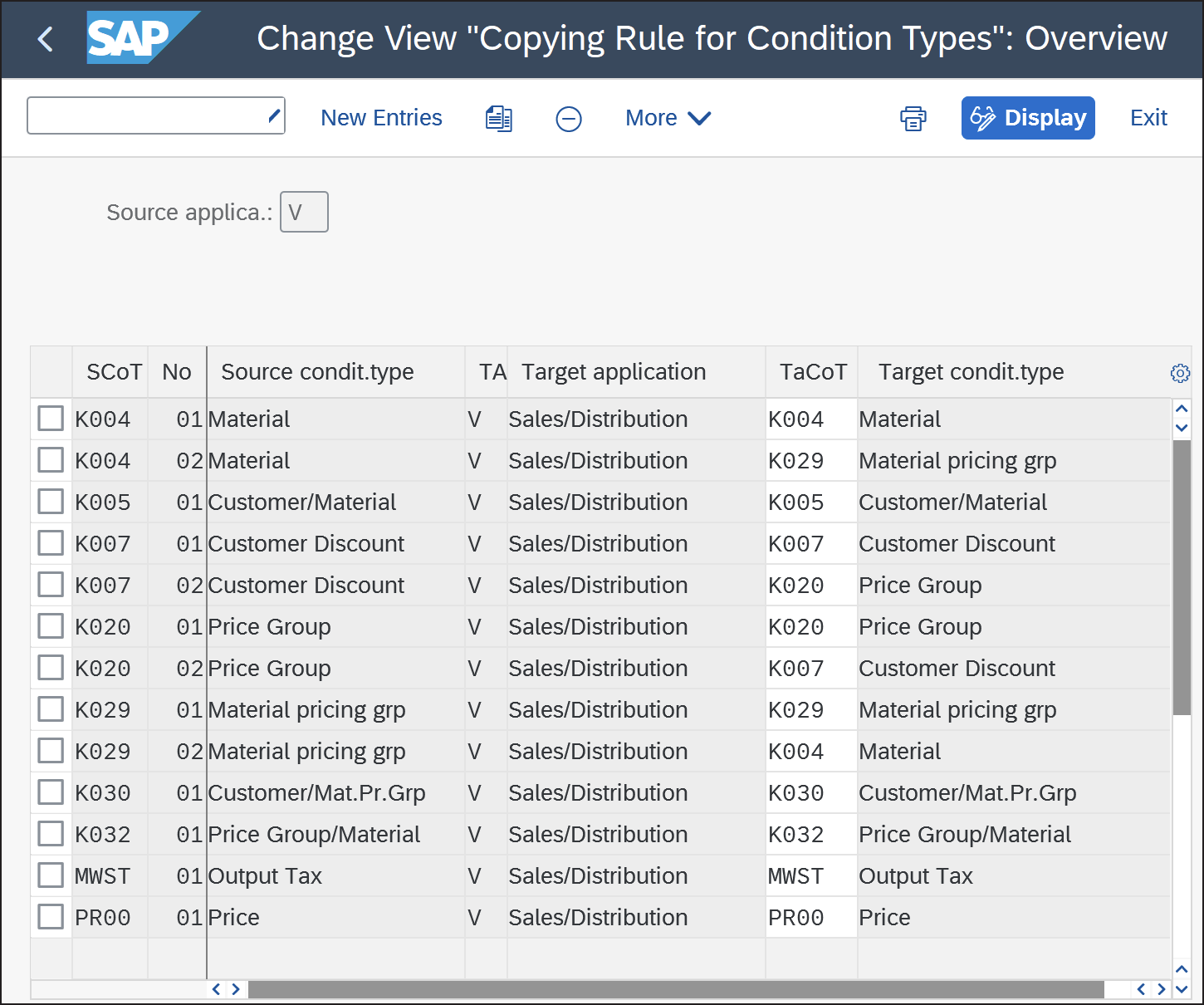The width and height of the screenshot is (1204, 1005).
Task: Click the Source applica. field
Action: pos(304,212)
